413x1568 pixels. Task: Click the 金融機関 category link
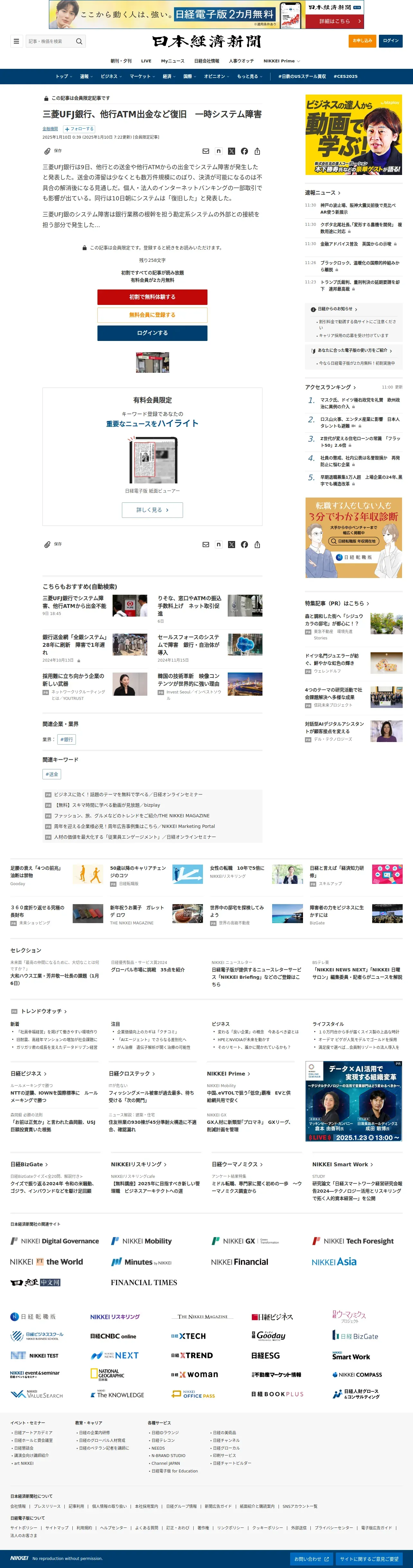pyautogui.click(x=50, y=129)
